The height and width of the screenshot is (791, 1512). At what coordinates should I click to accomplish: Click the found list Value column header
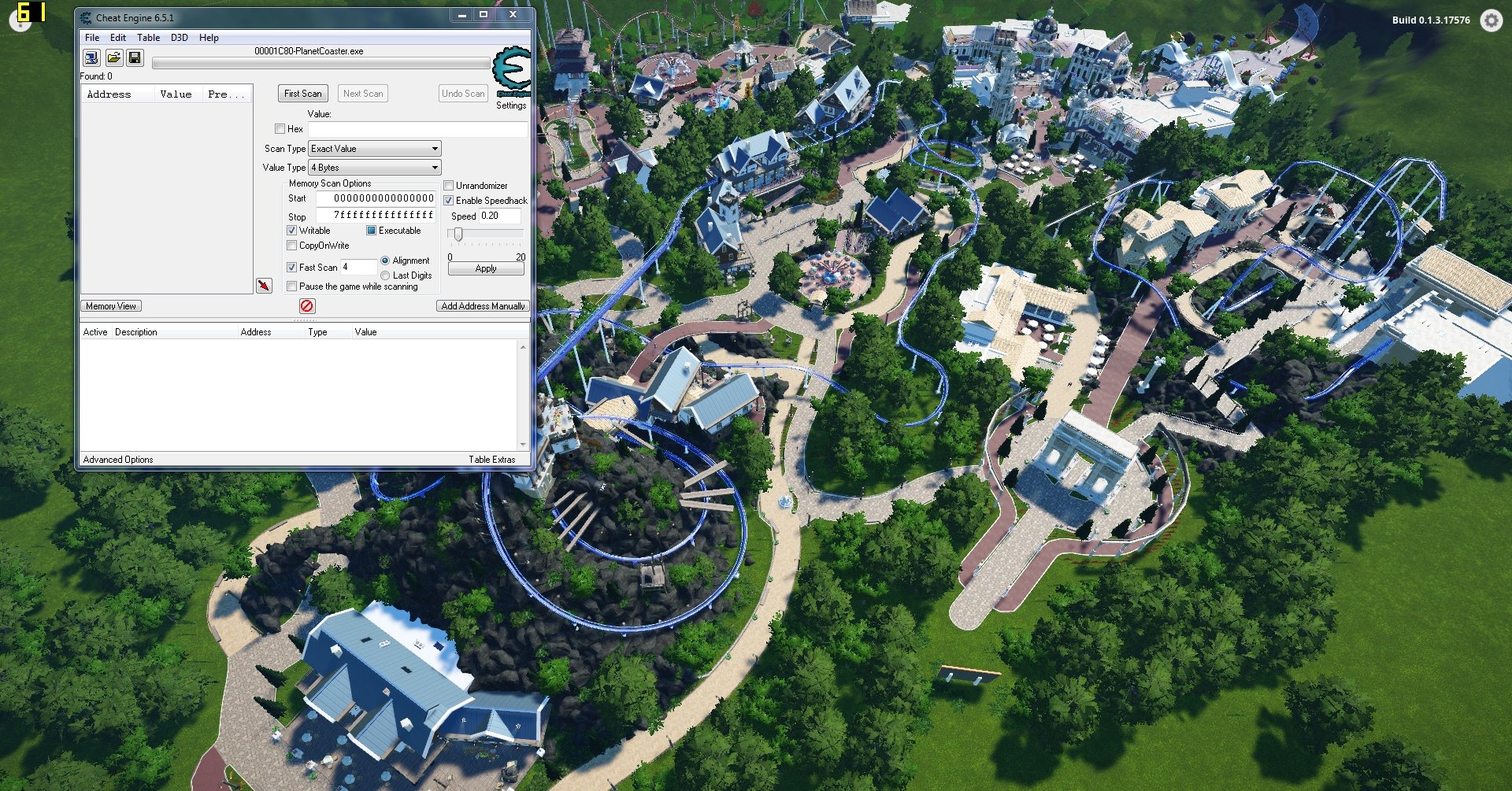pos(178,94)
